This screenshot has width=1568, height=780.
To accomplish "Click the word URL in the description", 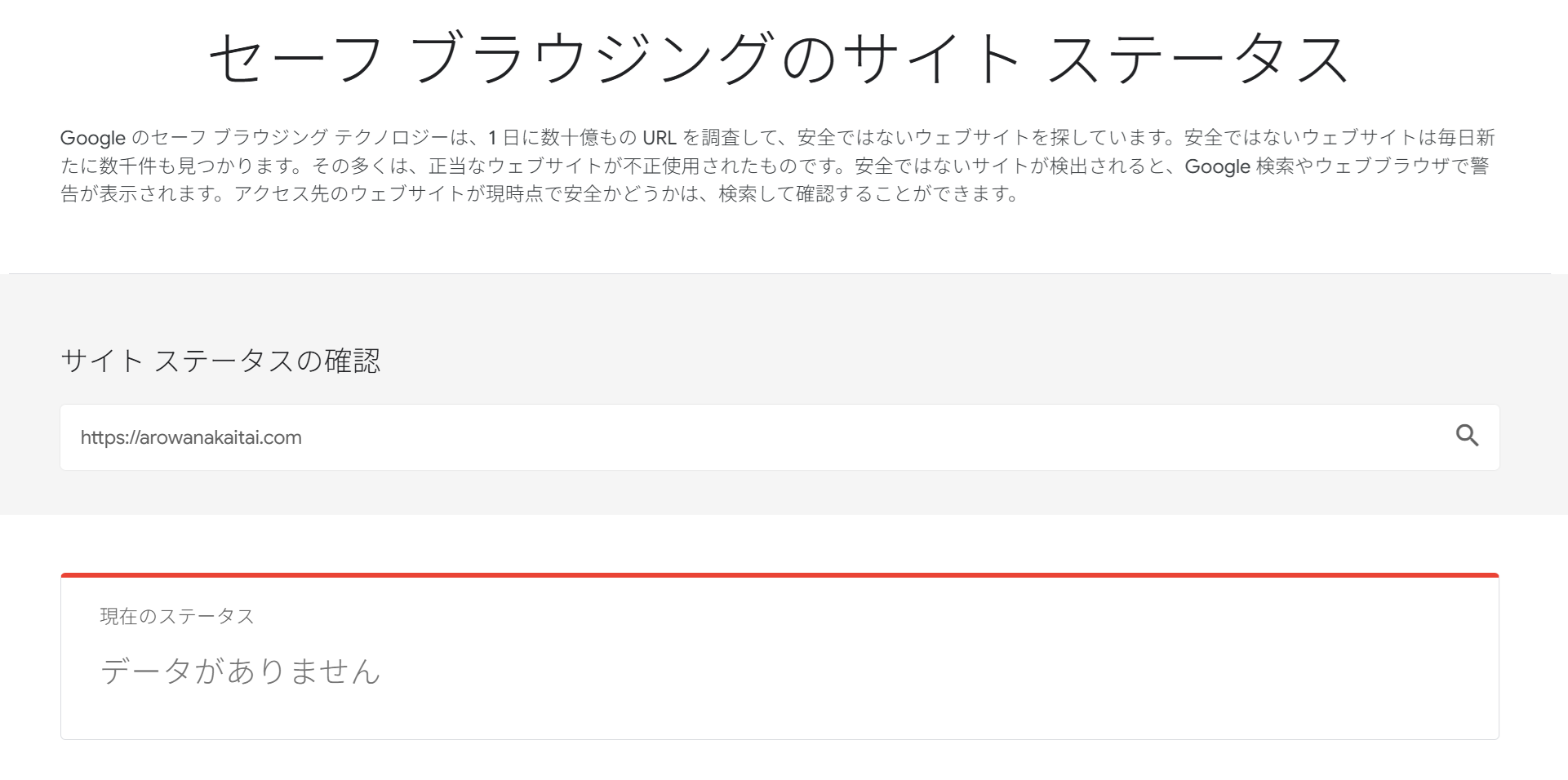I will [x=659, y=138].
